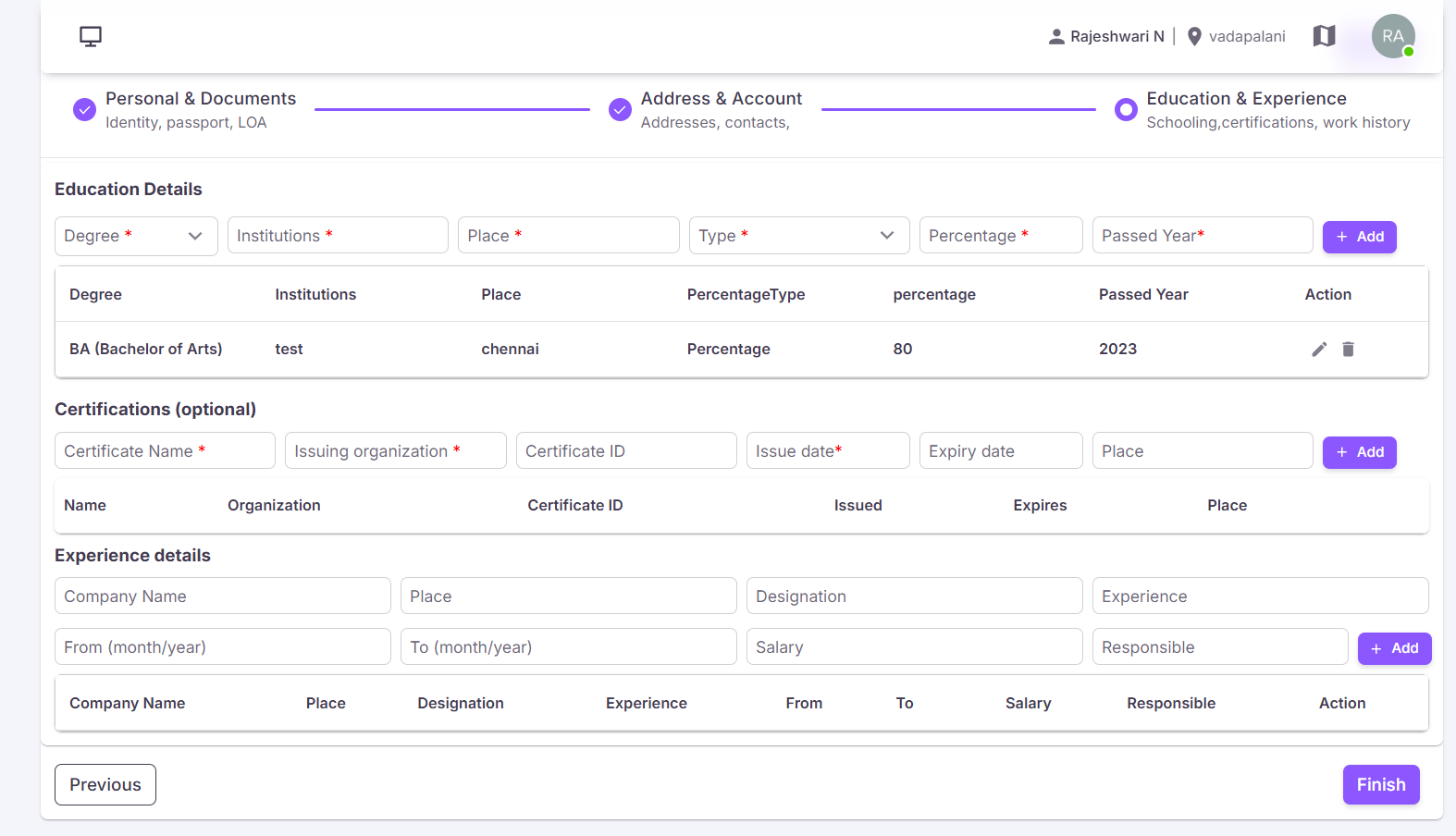This screenshot has width=1456, height=836.
Task: Focus the certification Place field
Action: 1203,450
